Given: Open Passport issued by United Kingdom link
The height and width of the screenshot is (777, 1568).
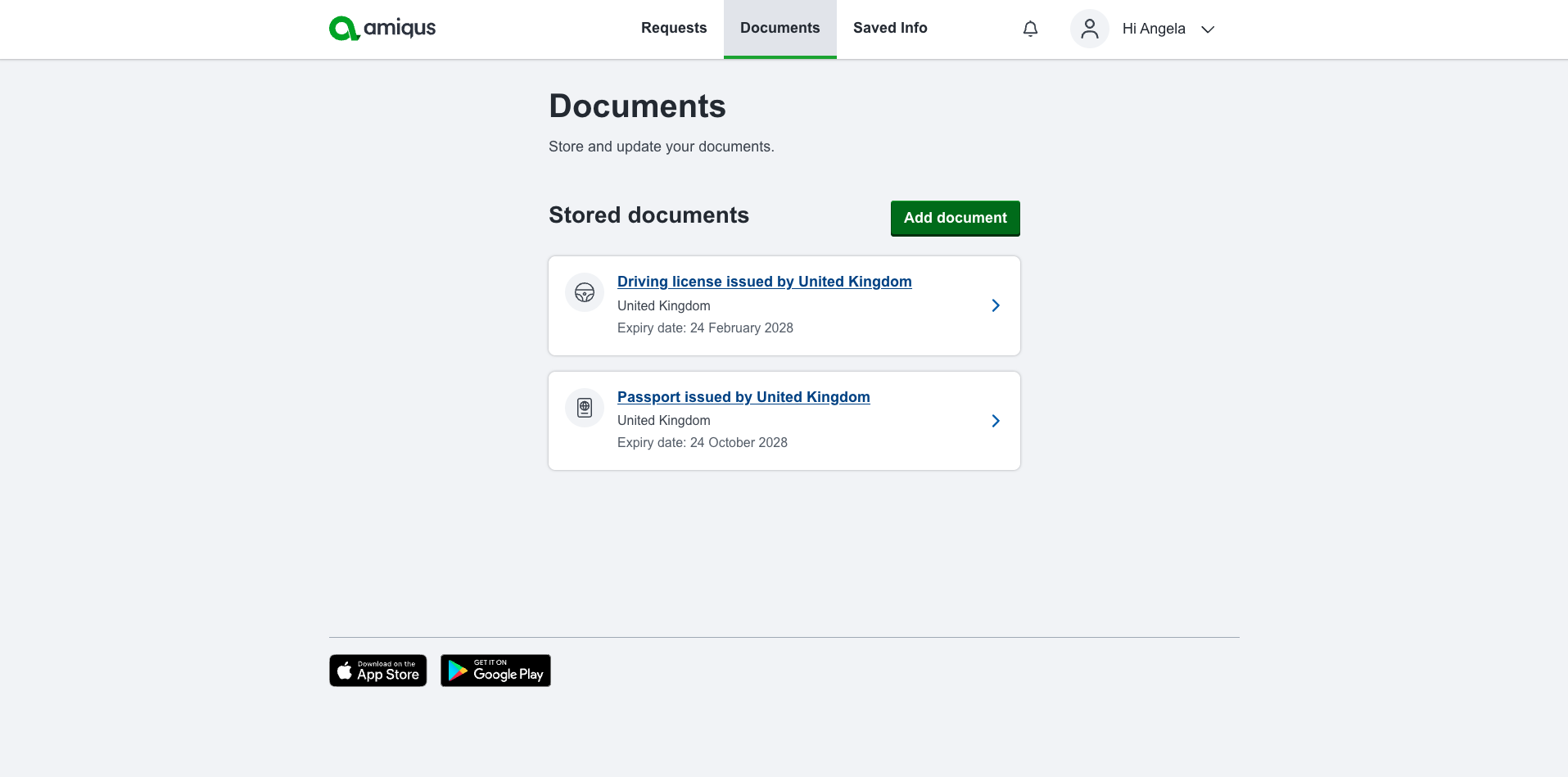Looking at the screenshot, I should pyautogui.click(x=743, y=397).
